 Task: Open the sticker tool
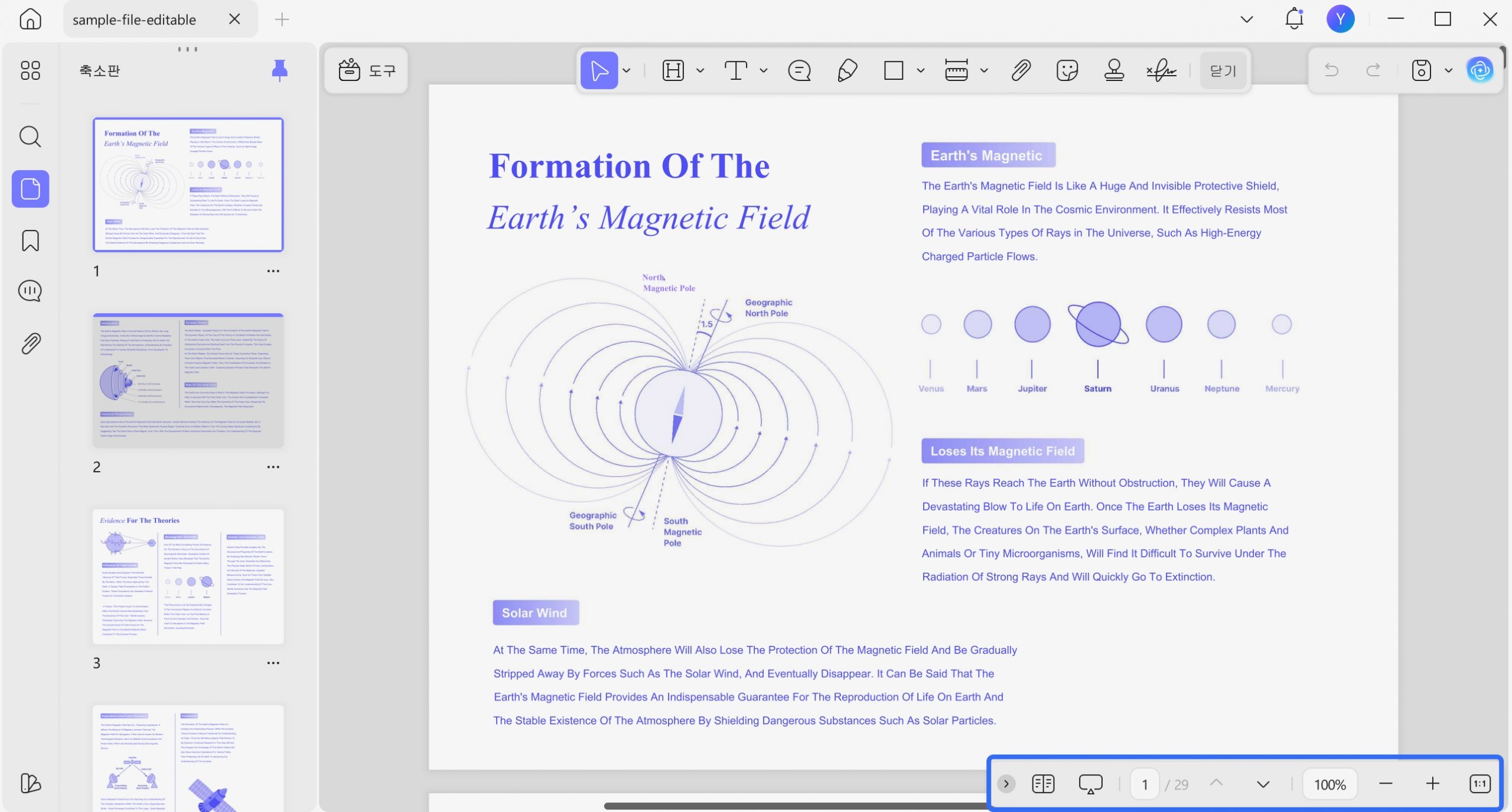pyautogui.click(x=1067, y=71)
